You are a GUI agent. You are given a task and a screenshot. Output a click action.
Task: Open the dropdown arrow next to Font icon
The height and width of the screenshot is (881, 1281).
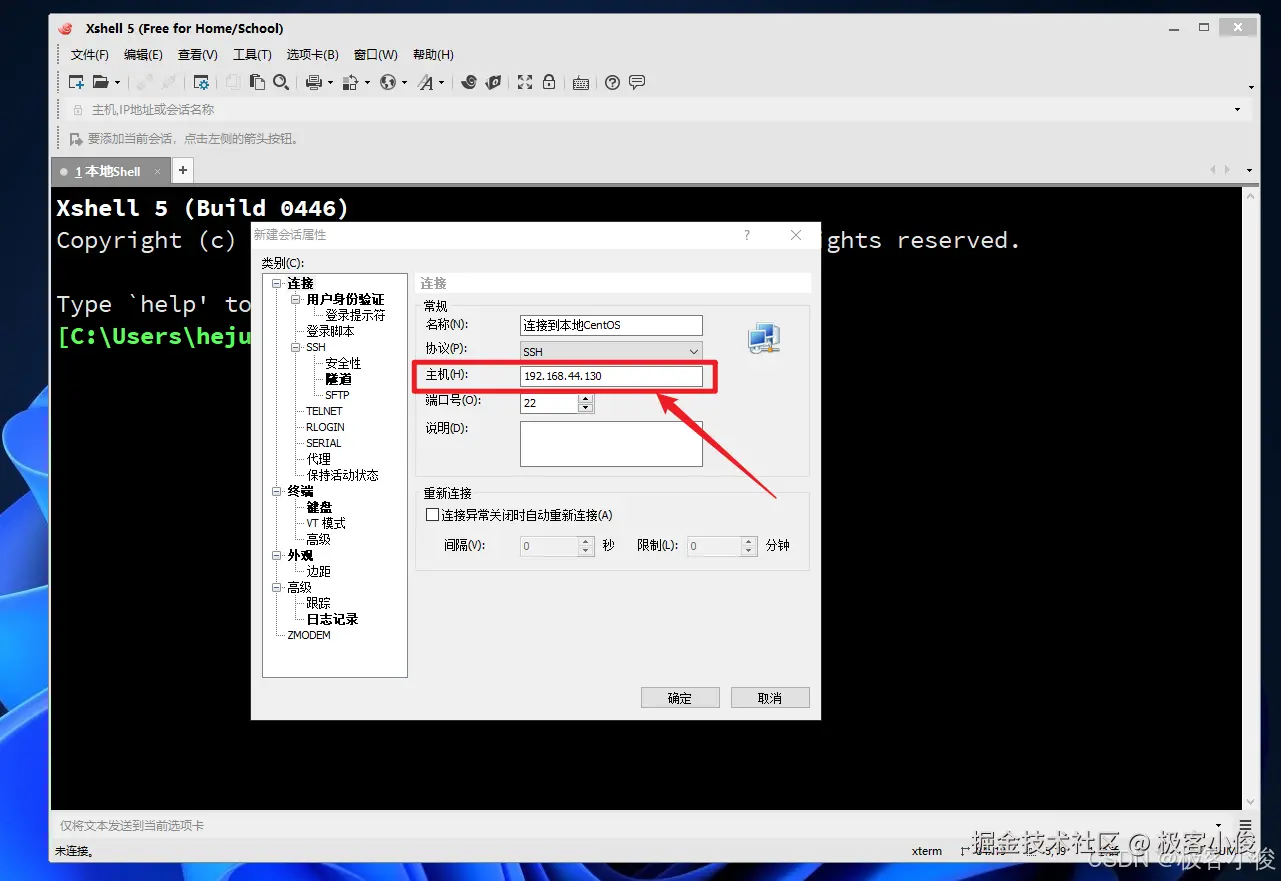pyautogui.click(x=441, y=83)
